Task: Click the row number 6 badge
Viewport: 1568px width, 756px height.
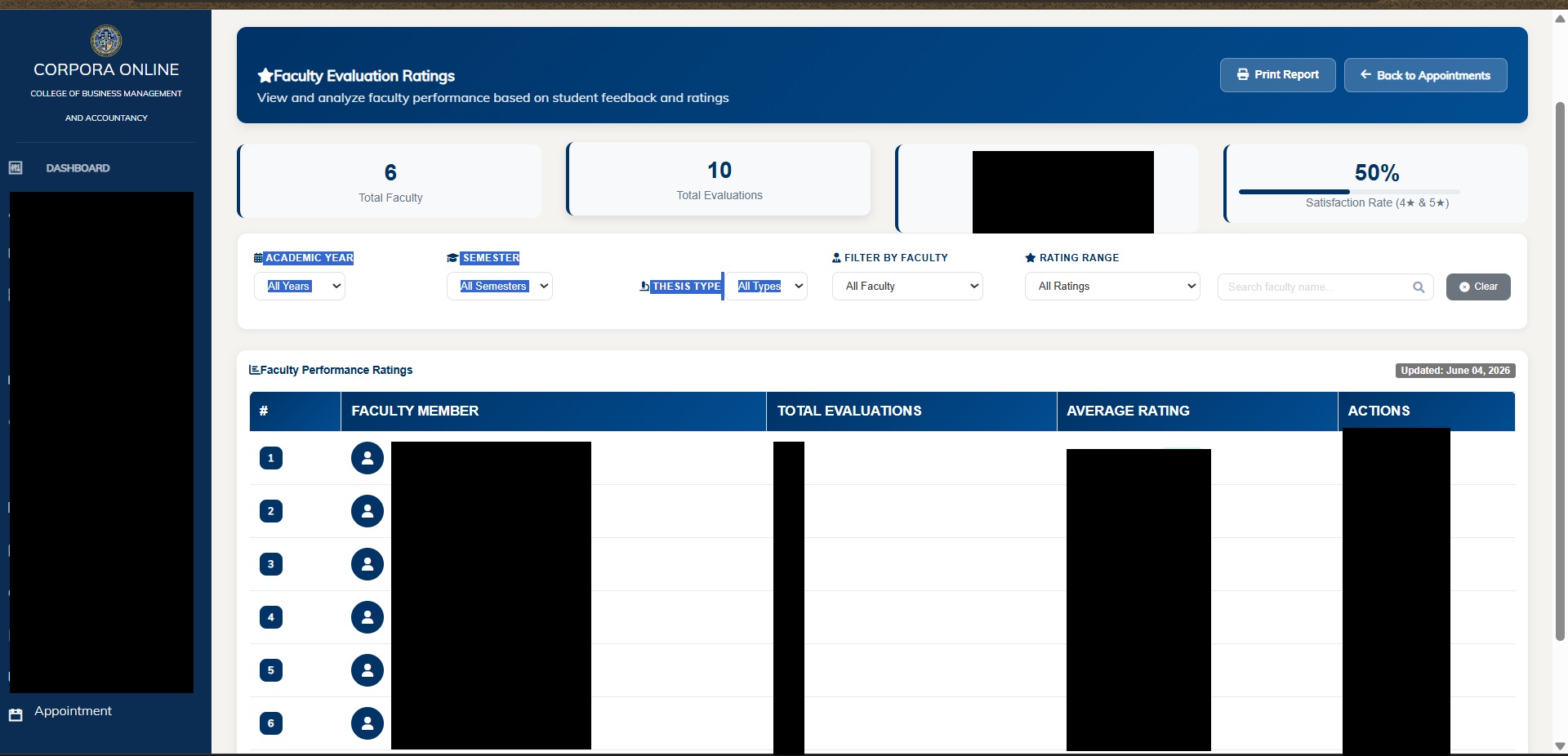Action: (271, 723)
